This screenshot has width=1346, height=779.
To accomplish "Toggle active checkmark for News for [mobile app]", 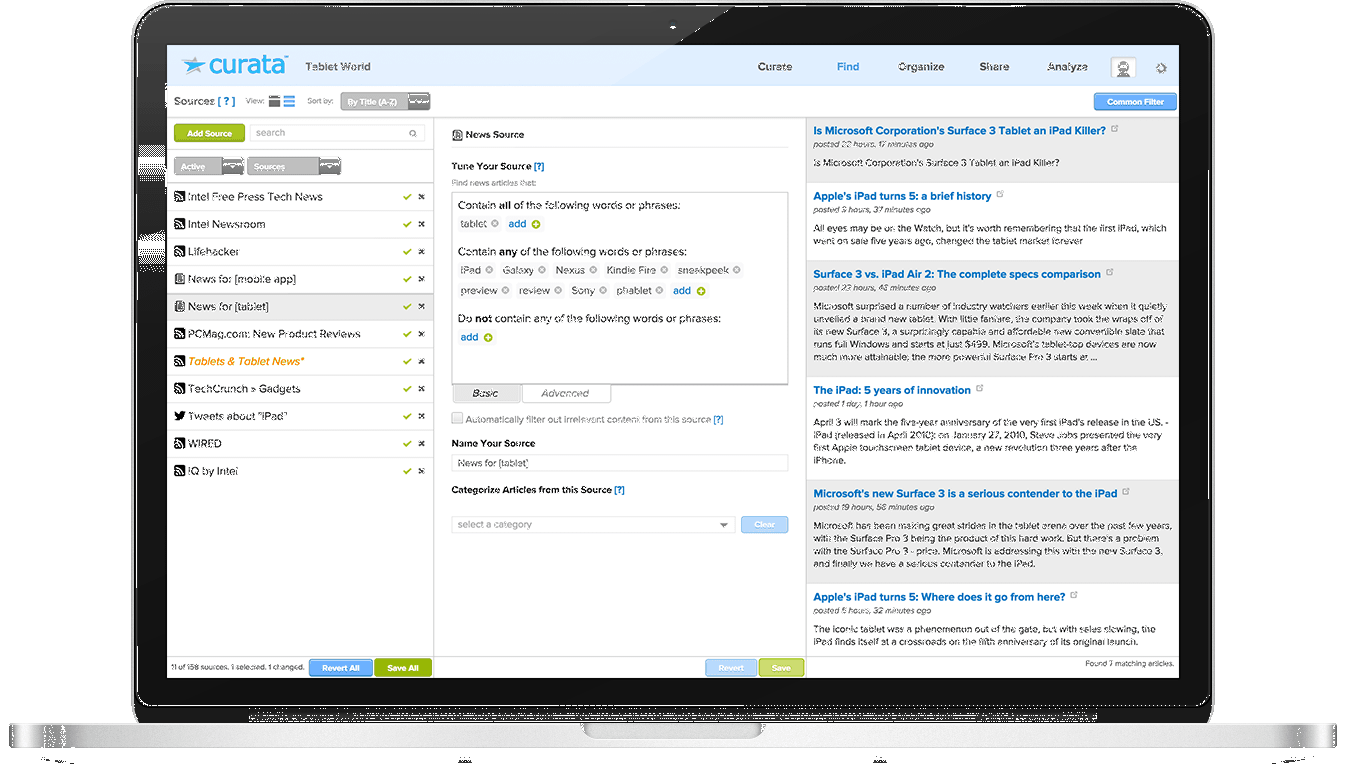I will 407,279.
